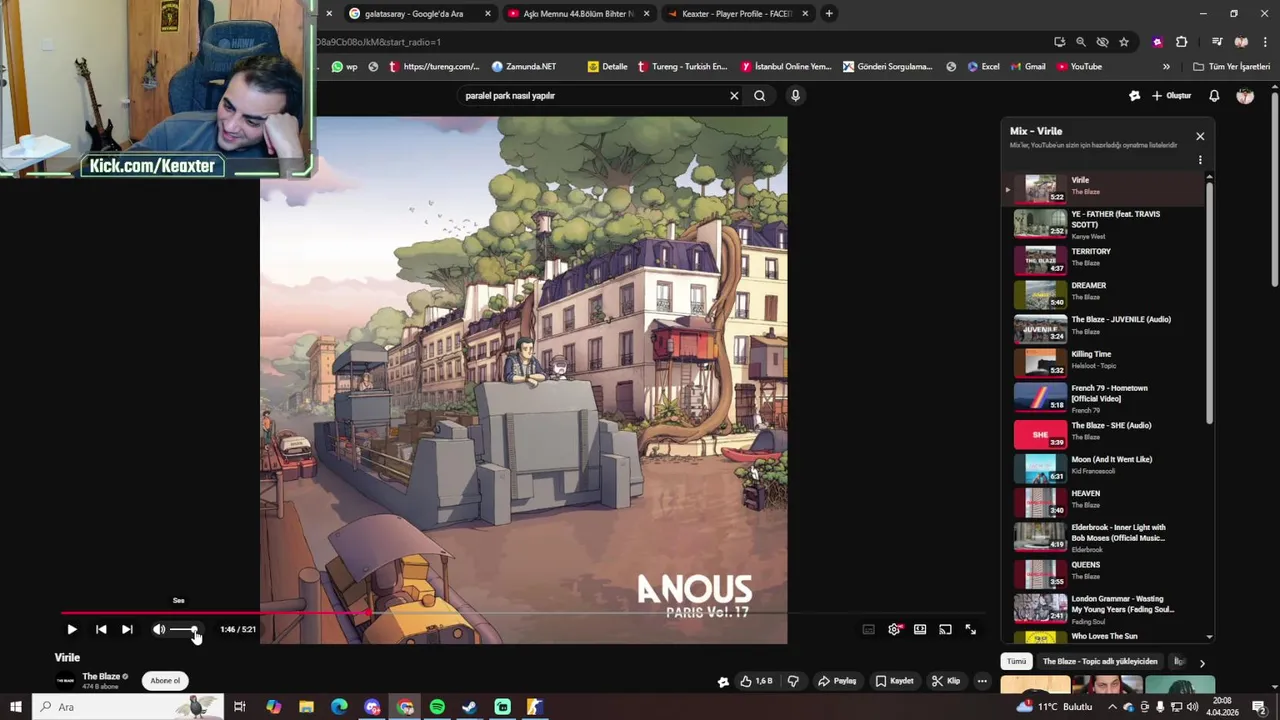Adjust the volume slider in the player
Viewport: 1280px width, 720px height.
click(x=184, y=629)
